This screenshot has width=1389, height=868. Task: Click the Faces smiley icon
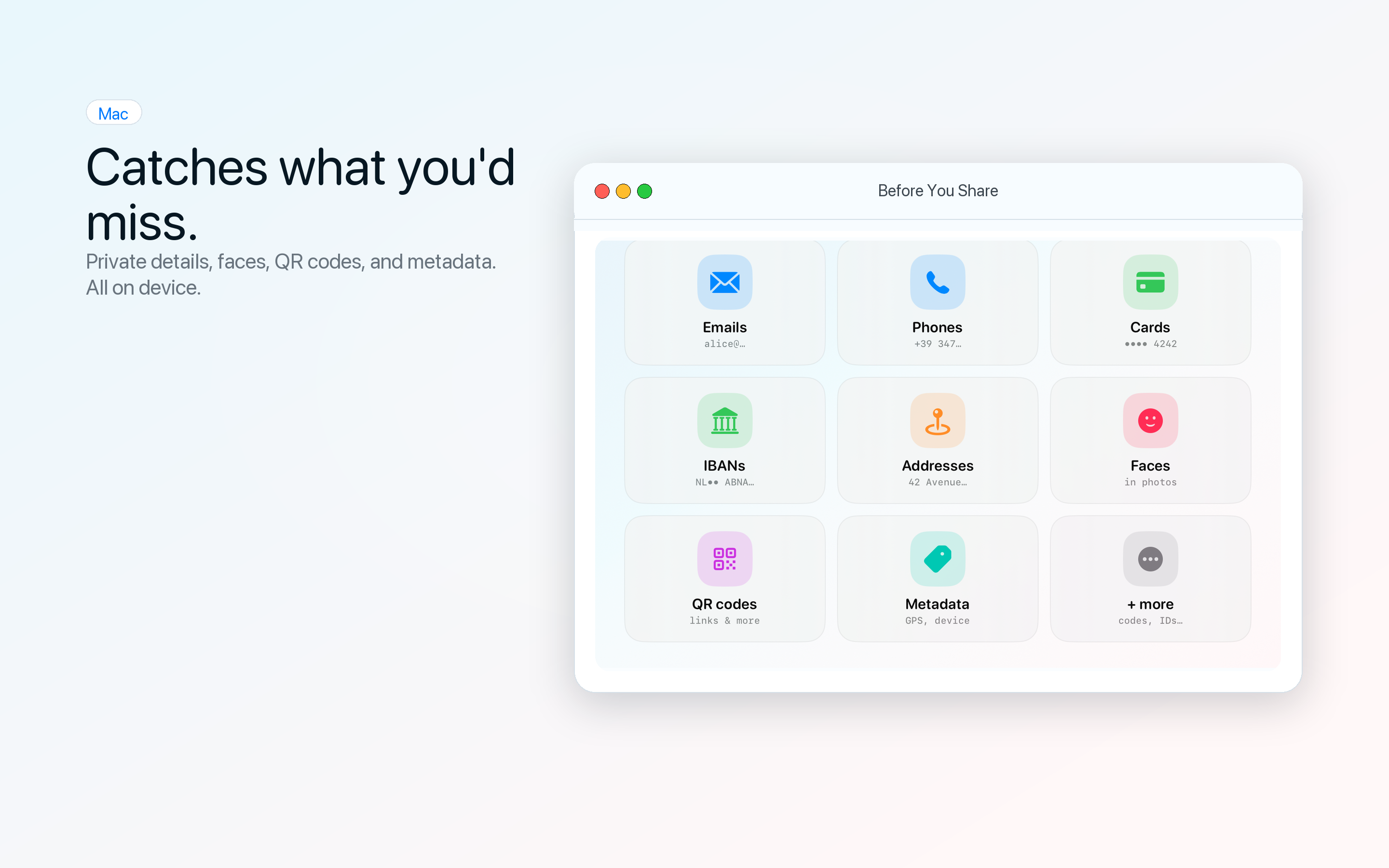click(x=1150, y=420)
